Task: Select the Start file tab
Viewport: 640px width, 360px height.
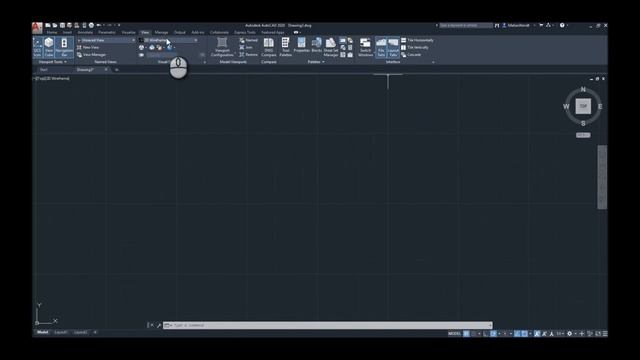Action: coord(44,70)
